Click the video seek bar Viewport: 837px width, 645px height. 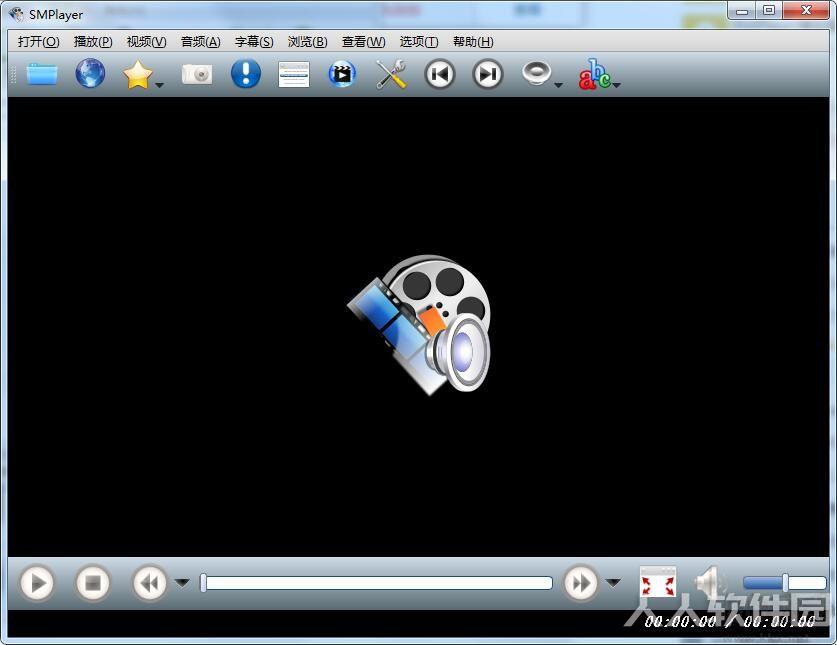(376, 583)
